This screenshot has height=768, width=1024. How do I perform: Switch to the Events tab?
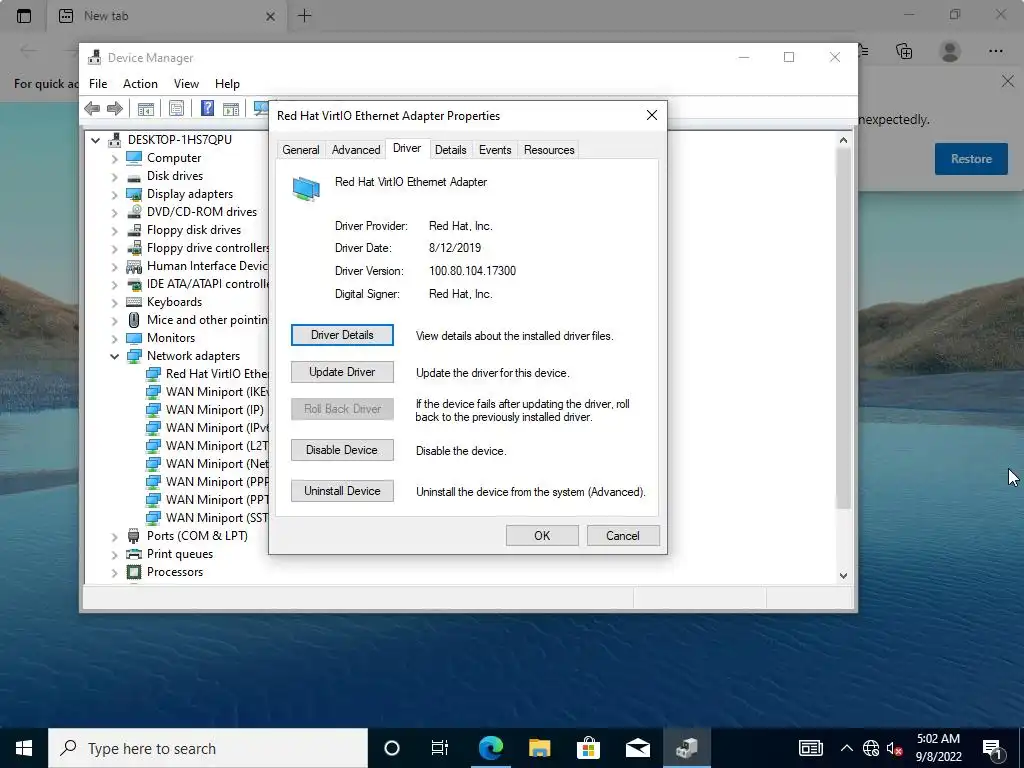point(495,150)
